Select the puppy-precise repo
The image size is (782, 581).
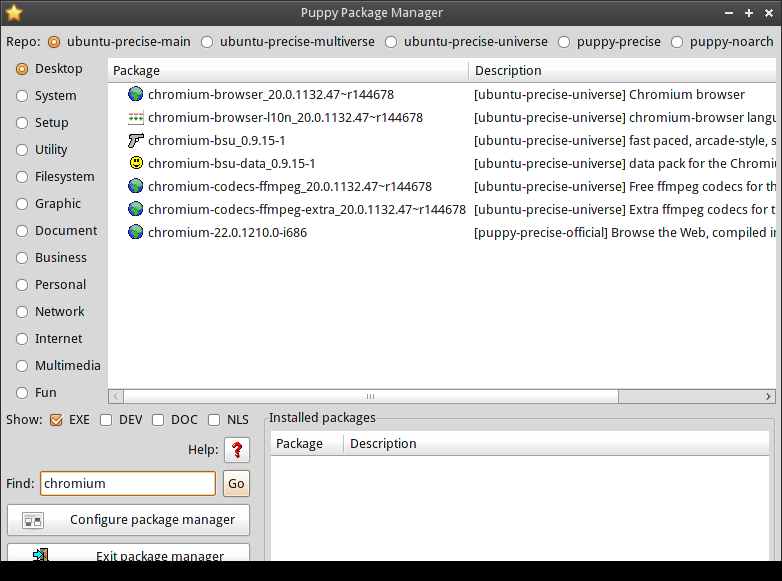coord(564,42)
